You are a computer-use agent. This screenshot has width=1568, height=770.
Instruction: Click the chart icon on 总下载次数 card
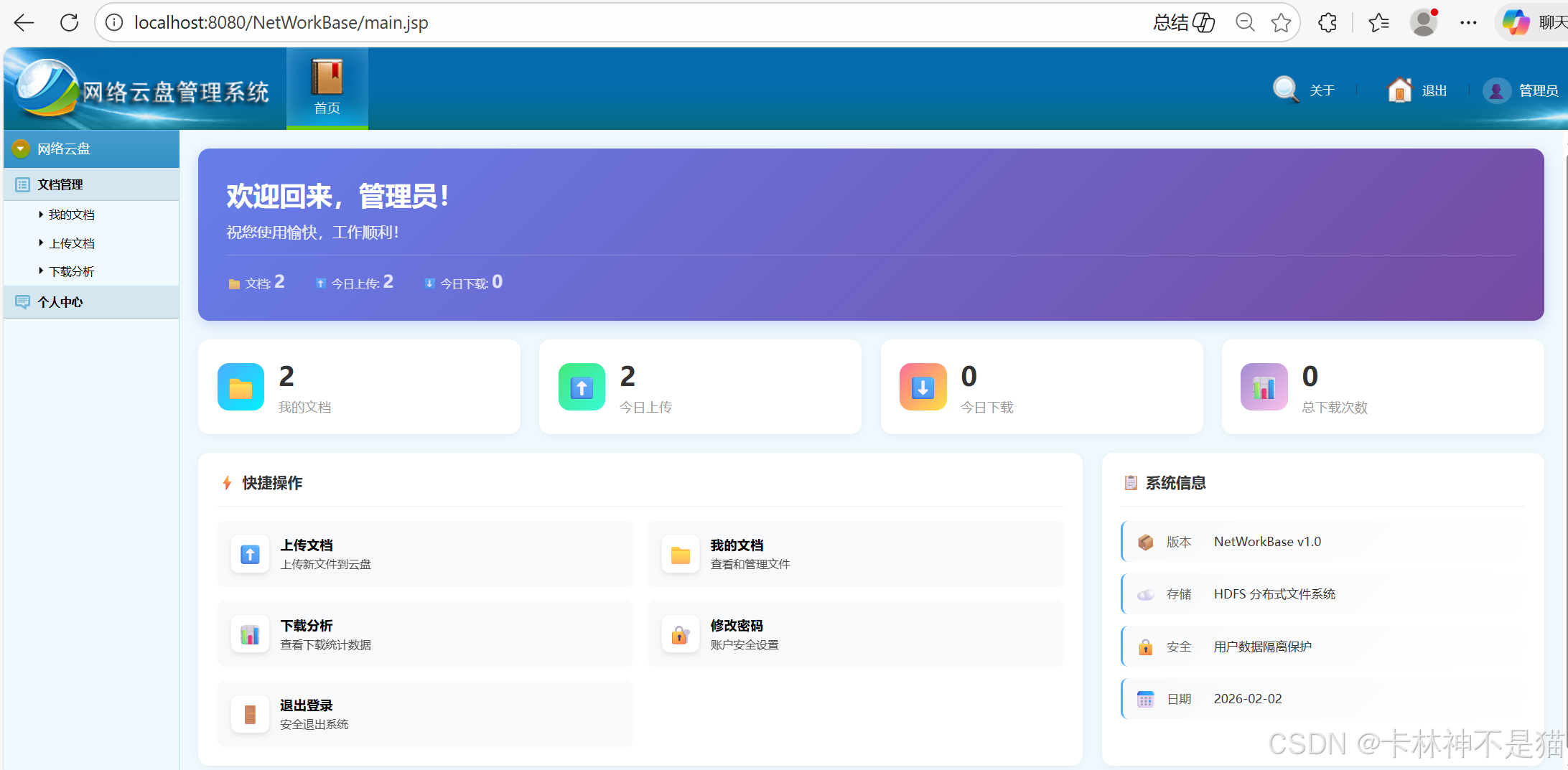pyautogui.click(x=1264, y=387)
